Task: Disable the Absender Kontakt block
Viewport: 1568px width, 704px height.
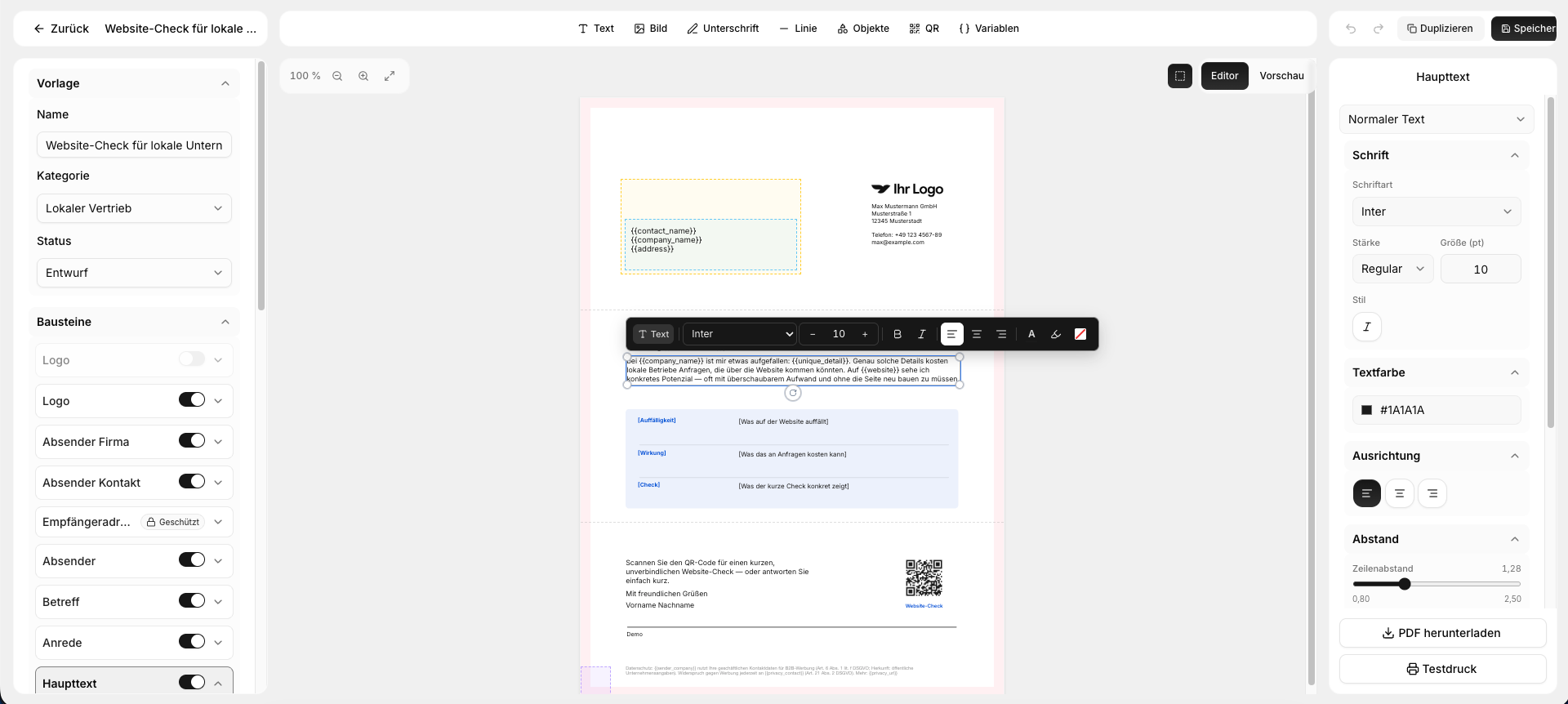Action: (x=192, y=481)
